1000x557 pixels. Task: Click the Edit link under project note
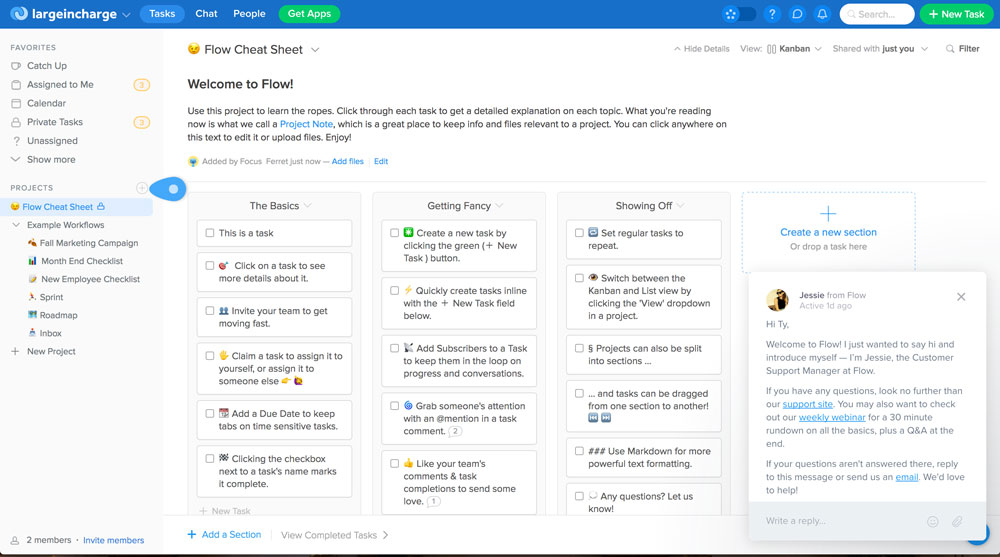coord(381,161)
